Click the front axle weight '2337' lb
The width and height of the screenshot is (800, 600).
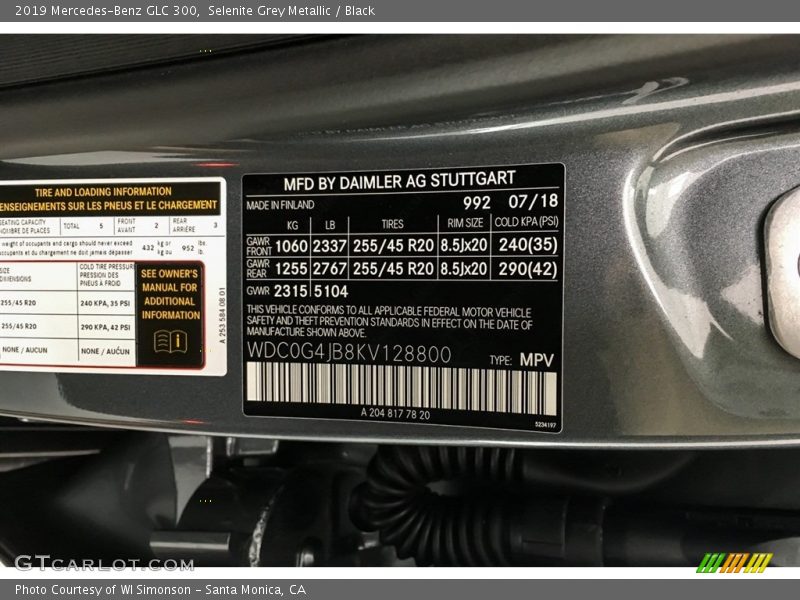tap(330, 246)
